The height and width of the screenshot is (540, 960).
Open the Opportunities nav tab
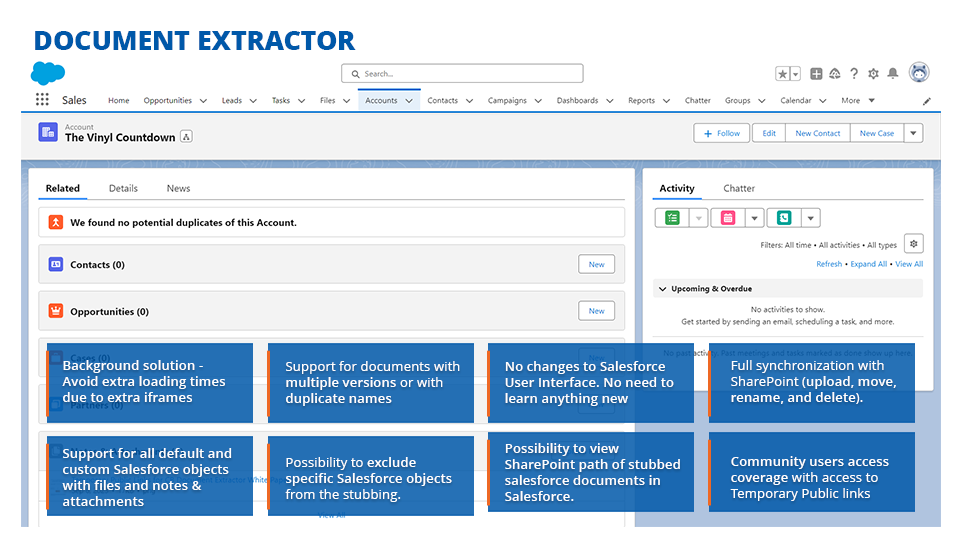[x=168, y=100]
